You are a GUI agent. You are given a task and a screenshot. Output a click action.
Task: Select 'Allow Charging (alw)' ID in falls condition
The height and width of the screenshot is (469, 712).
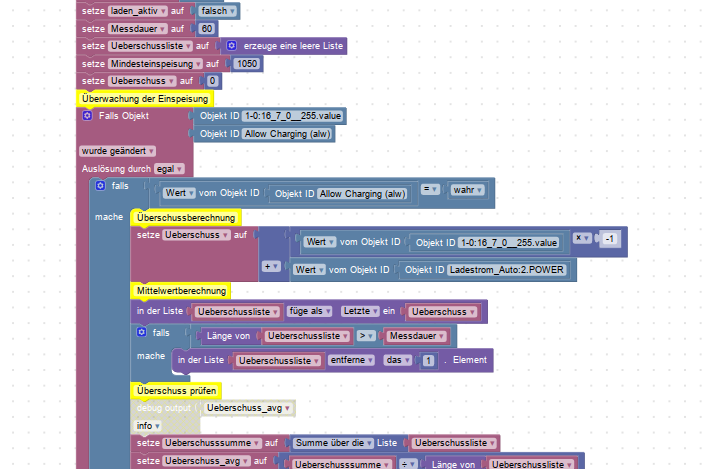[362, 194]
